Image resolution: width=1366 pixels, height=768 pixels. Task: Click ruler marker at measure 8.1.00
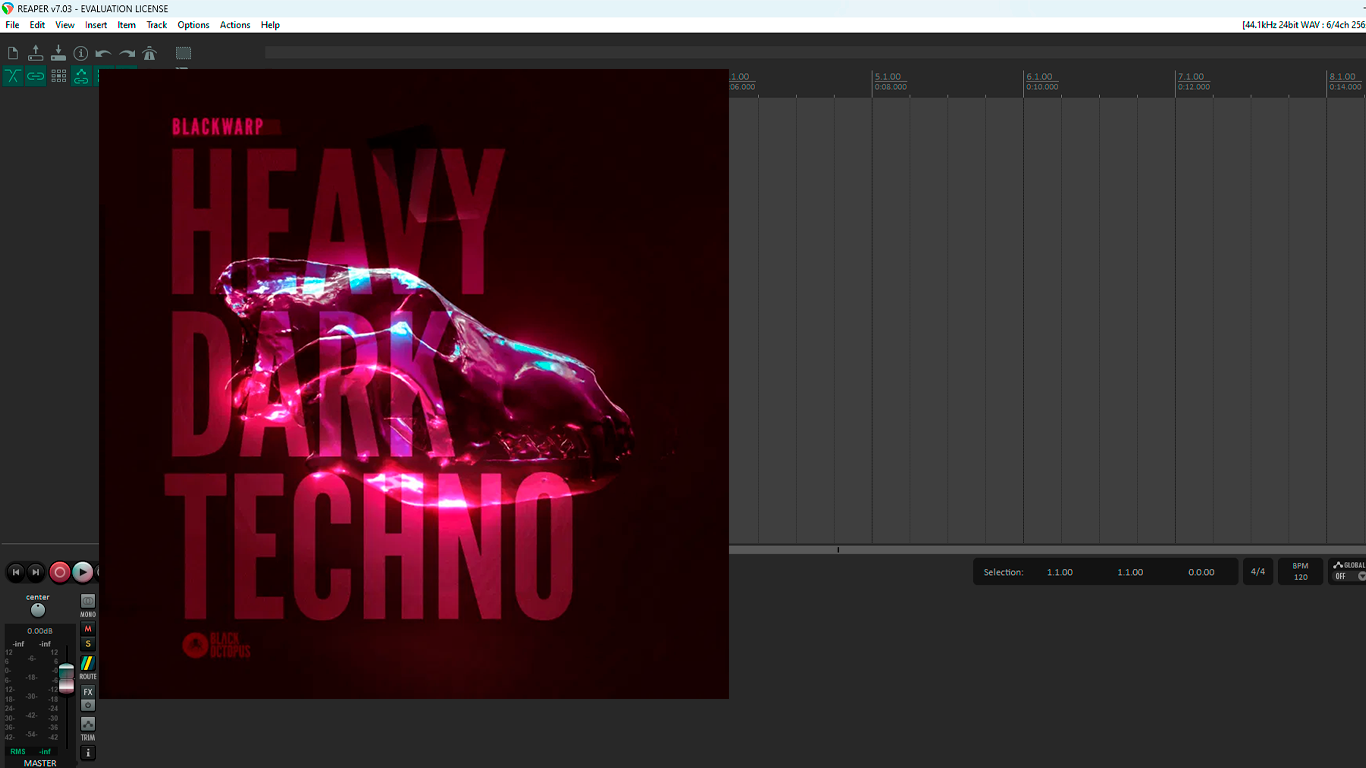[x=1342, y=77]
